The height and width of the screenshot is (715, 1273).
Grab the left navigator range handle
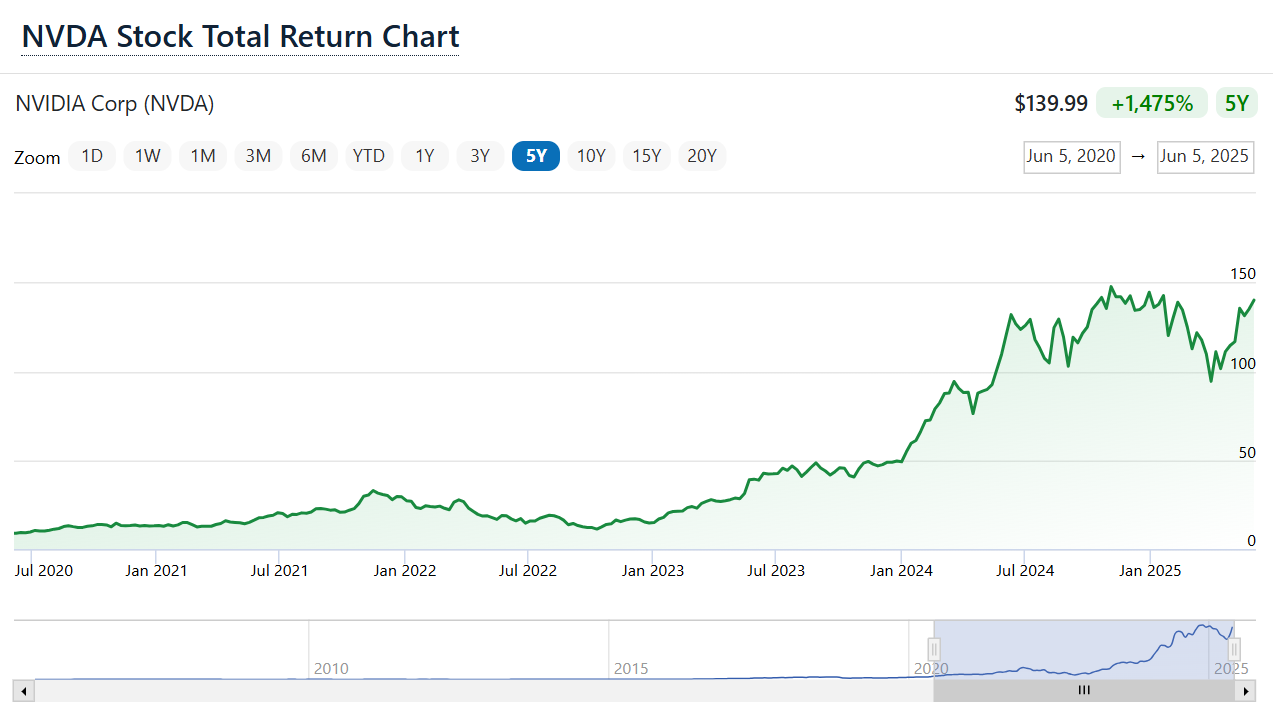[x=934, y=651]
